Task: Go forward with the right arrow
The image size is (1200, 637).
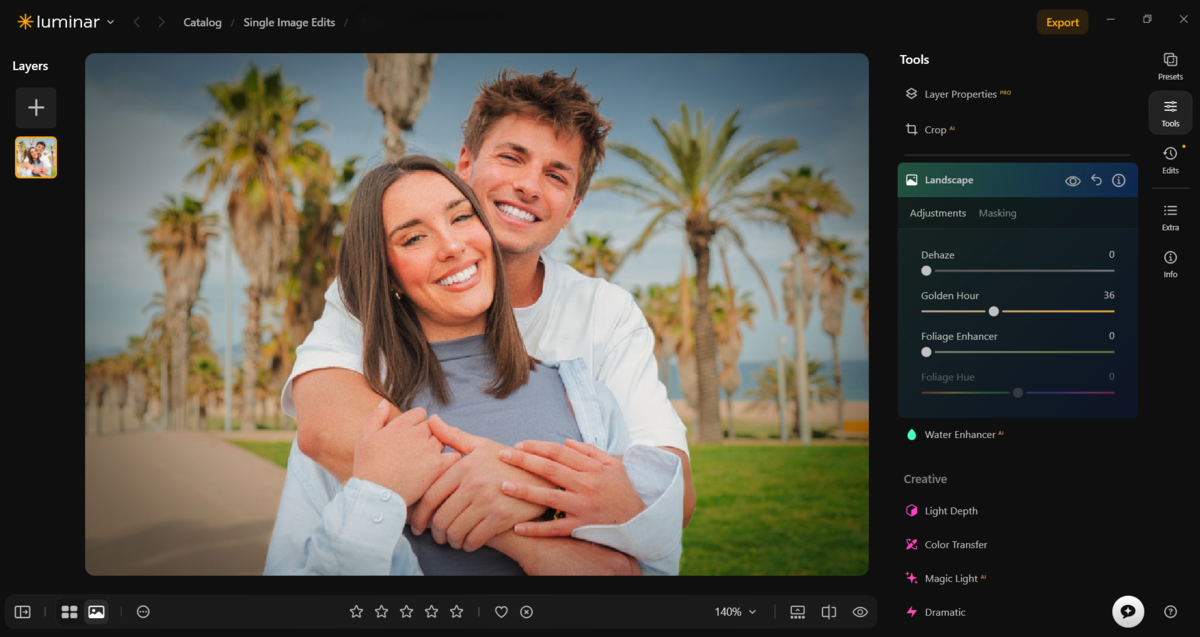Action: pos(161,22)
